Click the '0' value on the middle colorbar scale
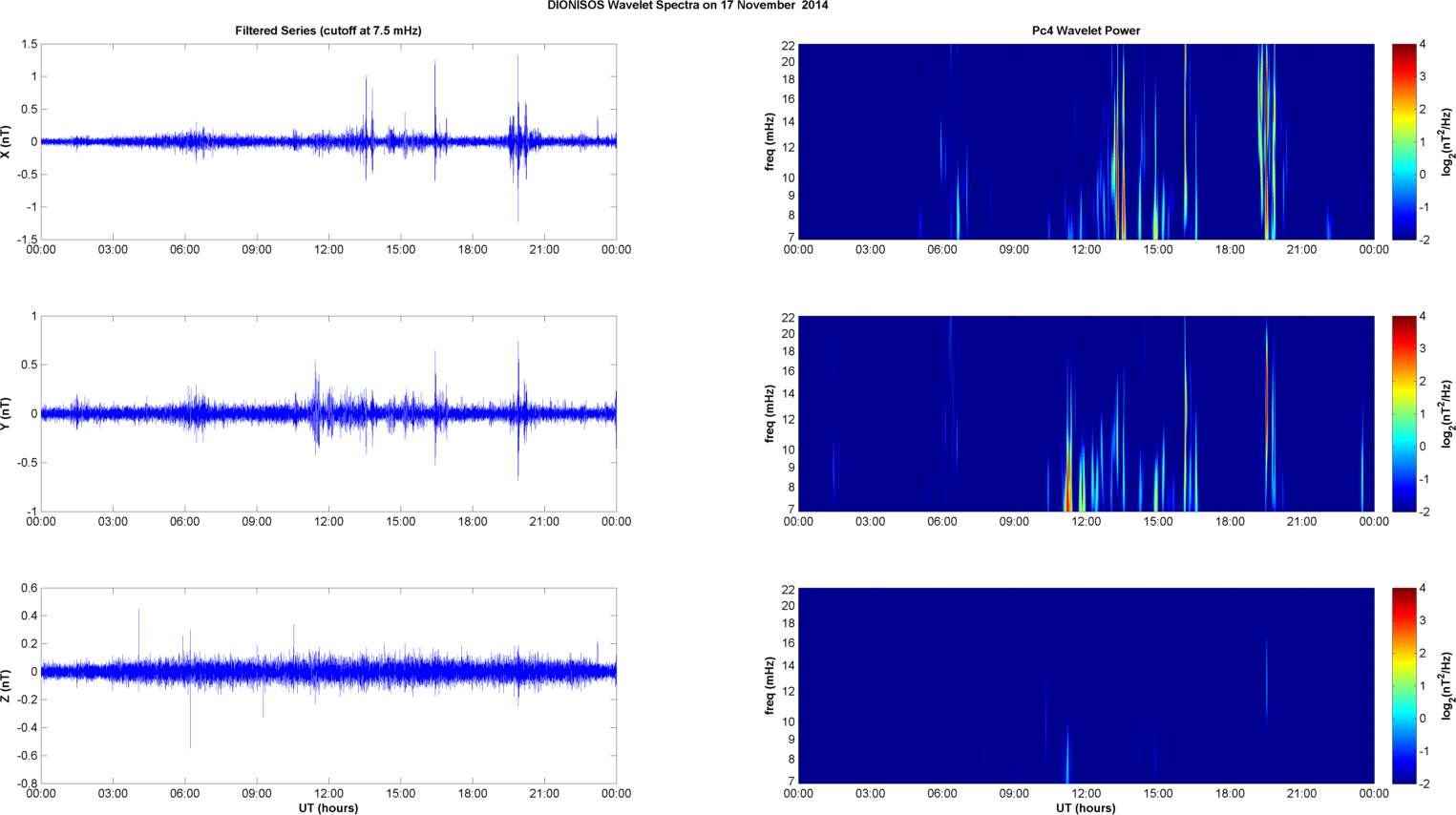This screenshot has height=815, width=1456. (x=1423, y=447)
